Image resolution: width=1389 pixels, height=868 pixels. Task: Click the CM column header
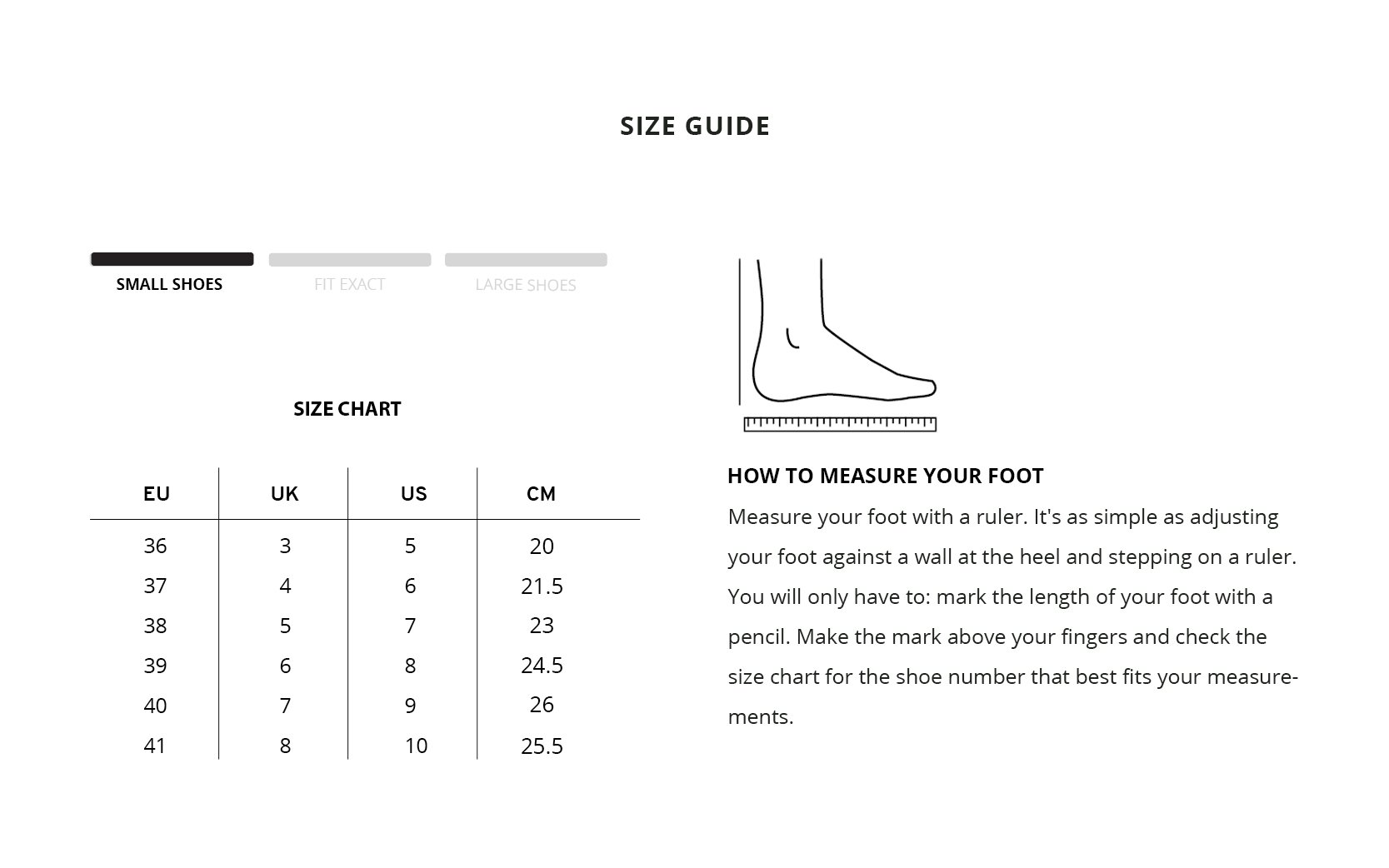pyautogui.click(x=541, y=494)
